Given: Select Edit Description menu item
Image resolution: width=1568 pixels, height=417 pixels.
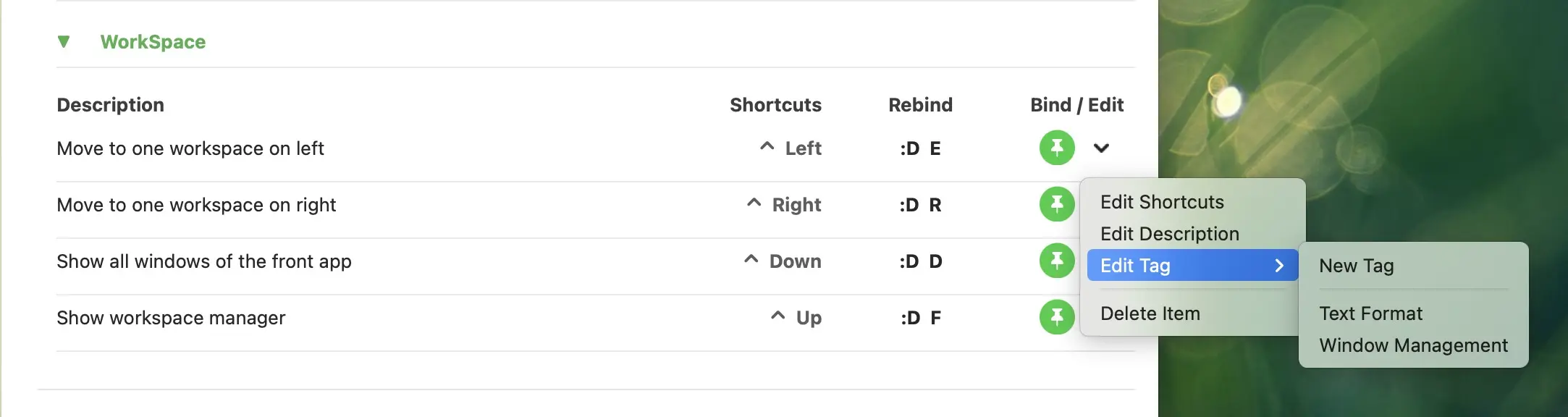Looking at the screenshot, I should [1169, 234].
